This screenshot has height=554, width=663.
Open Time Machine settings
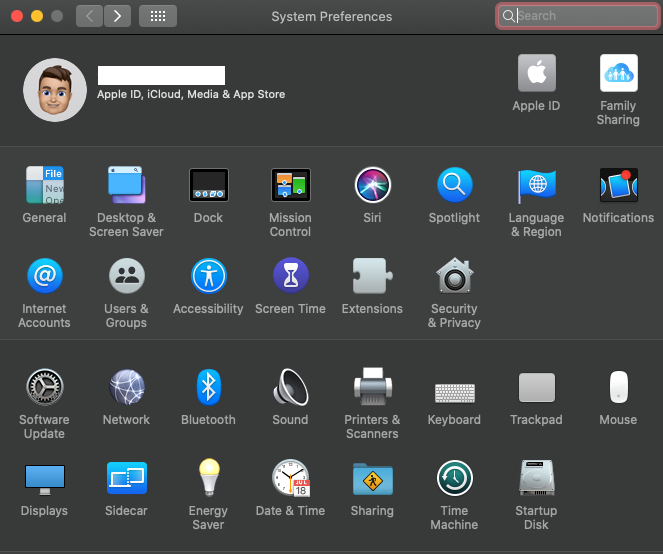[455, 478]
